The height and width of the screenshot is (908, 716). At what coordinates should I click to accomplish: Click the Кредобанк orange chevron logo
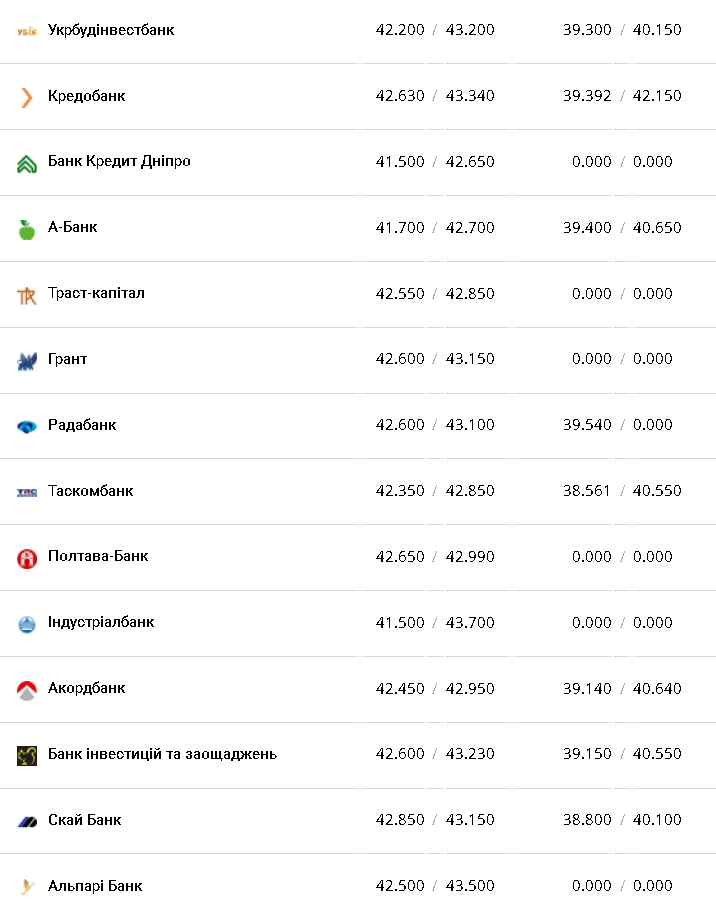27,97
